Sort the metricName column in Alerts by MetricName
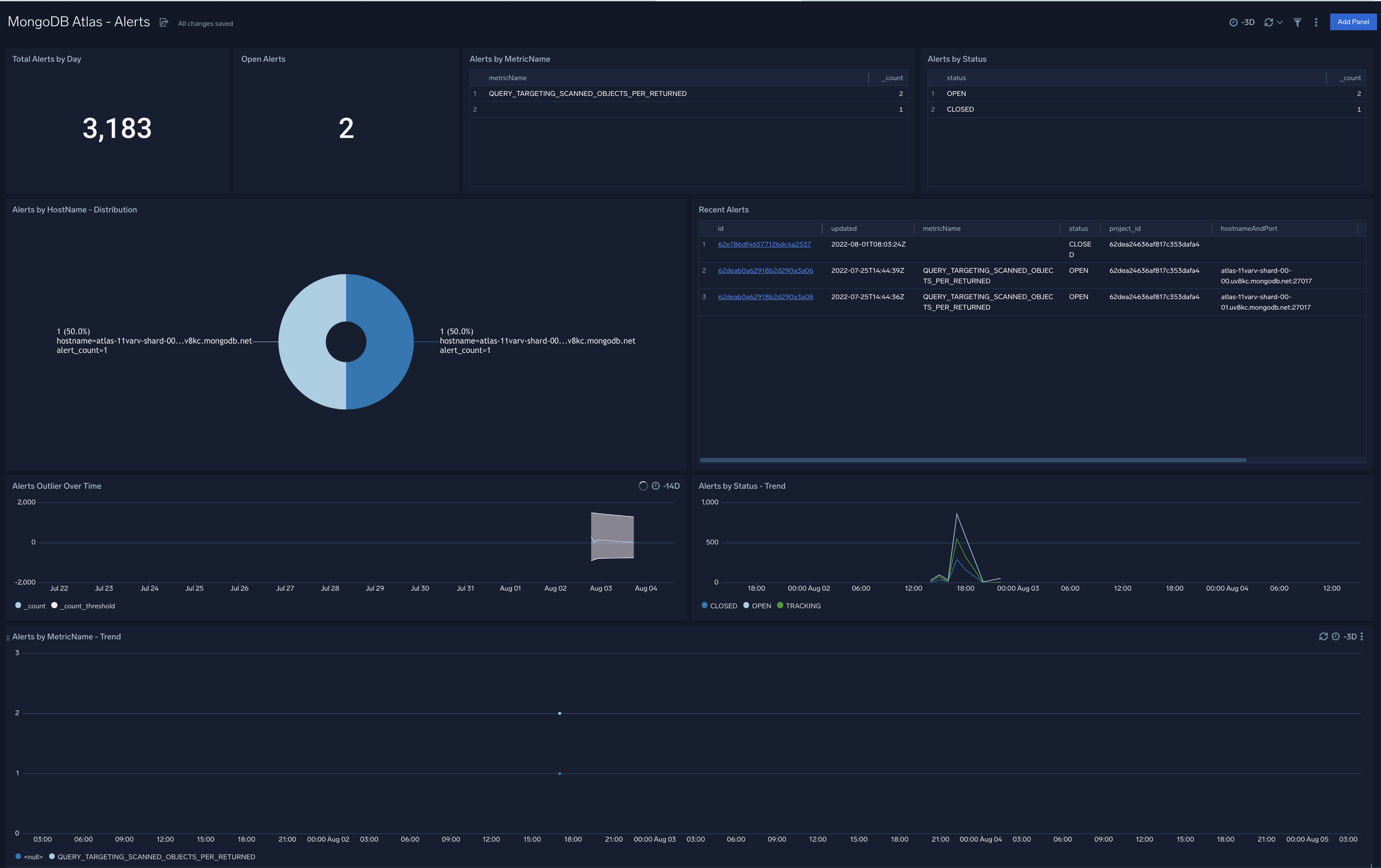Viewport: 1381px width, 868px height. (507, 78)
